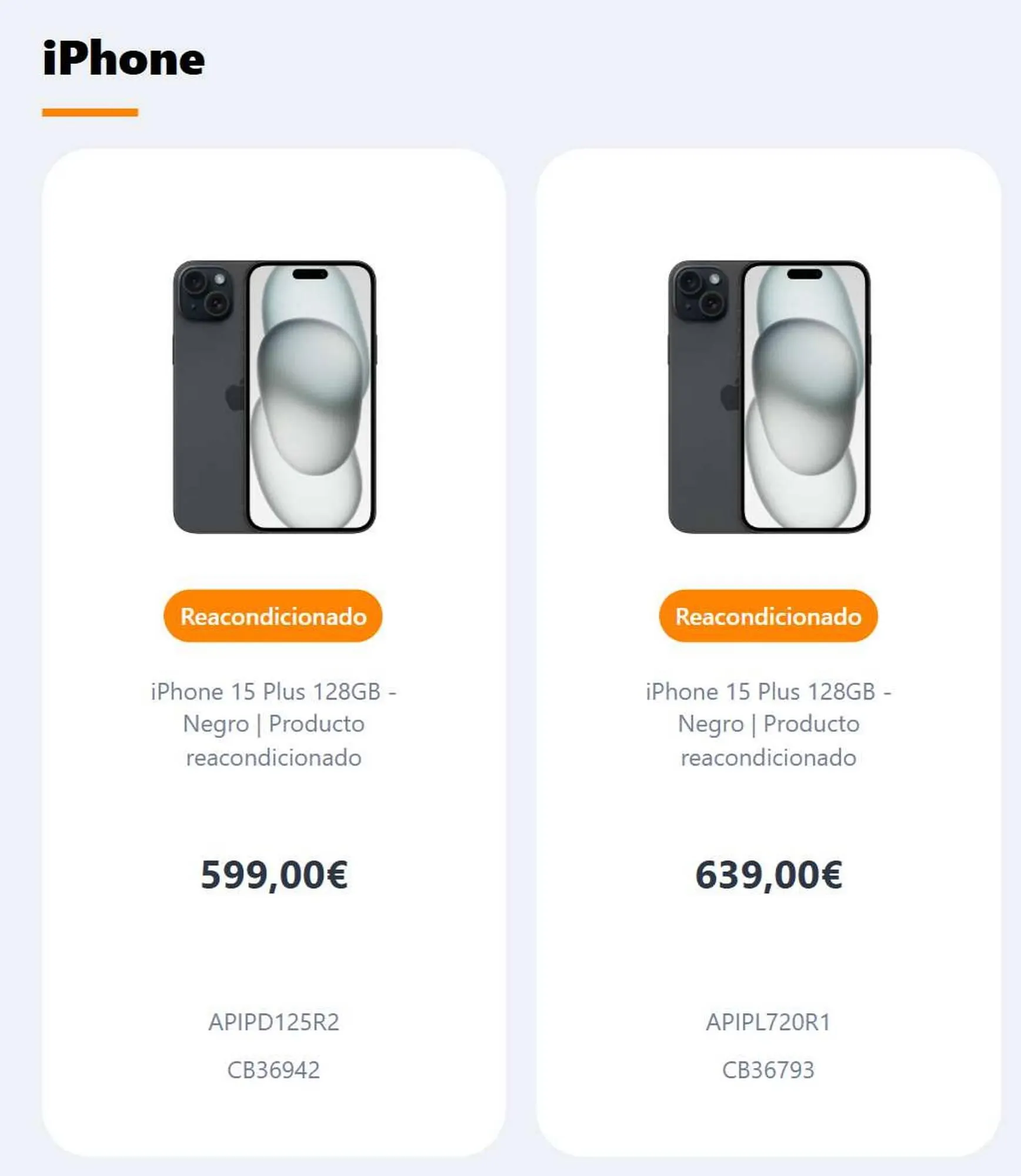This screenshot has width=1021, height=1176.
Task: Click the APIPL720R1 product code
Action: [768, 1023]
